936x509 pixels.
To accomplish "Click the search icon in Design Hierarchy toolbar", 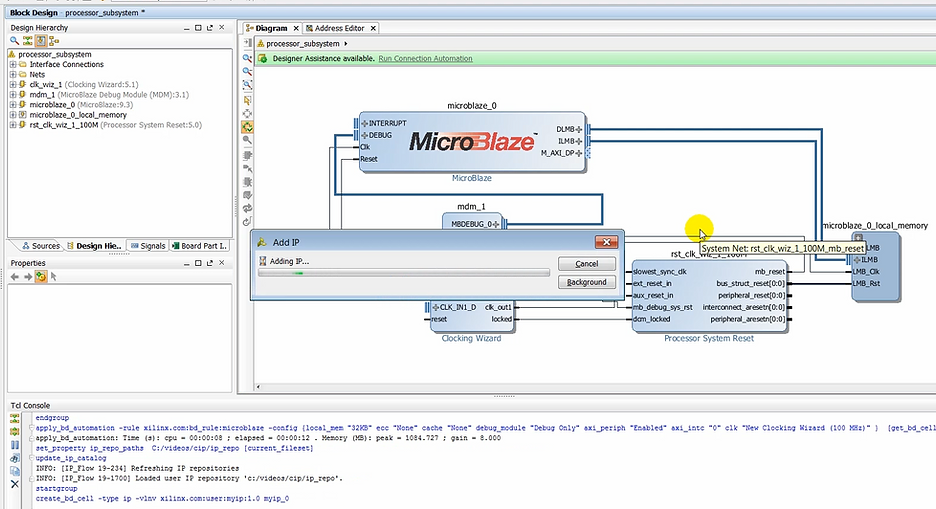I will click(14, 41).
